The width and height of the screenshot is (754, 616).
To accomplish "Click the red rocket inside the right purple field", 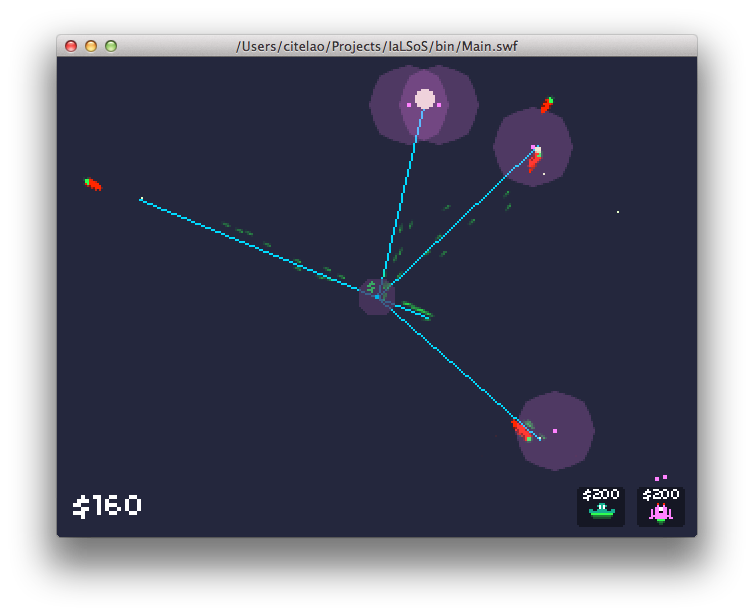I will click(x=534, y=160).
